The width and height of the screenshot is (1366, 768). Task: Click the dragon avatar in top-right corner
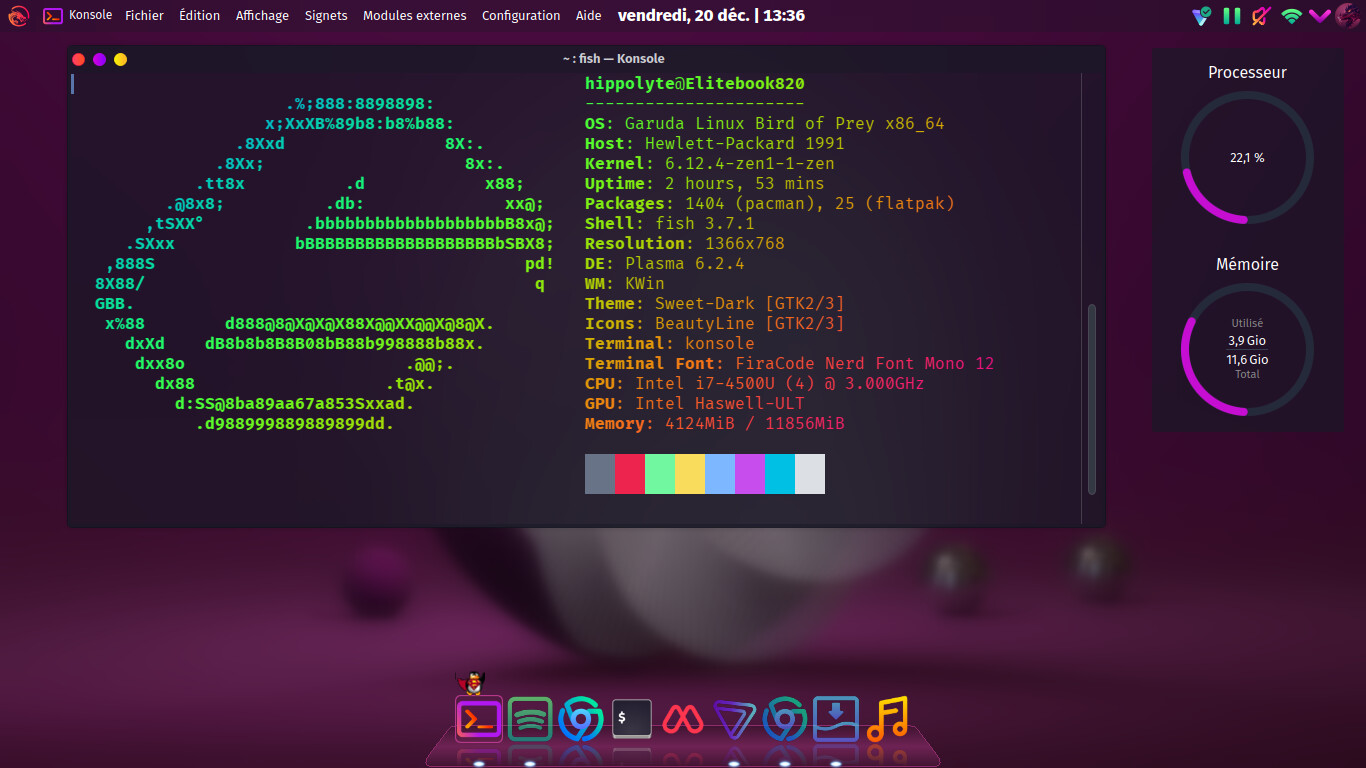1348,16
